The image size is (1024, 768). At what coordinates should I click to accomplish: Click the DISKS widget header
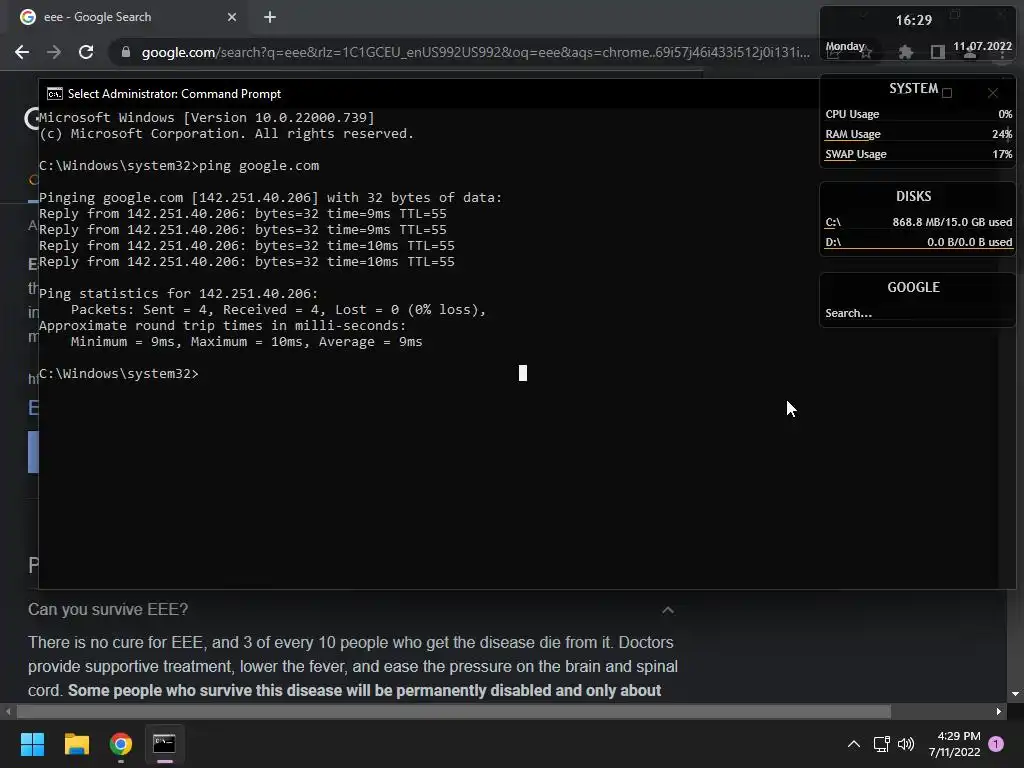tap(913, 197)
